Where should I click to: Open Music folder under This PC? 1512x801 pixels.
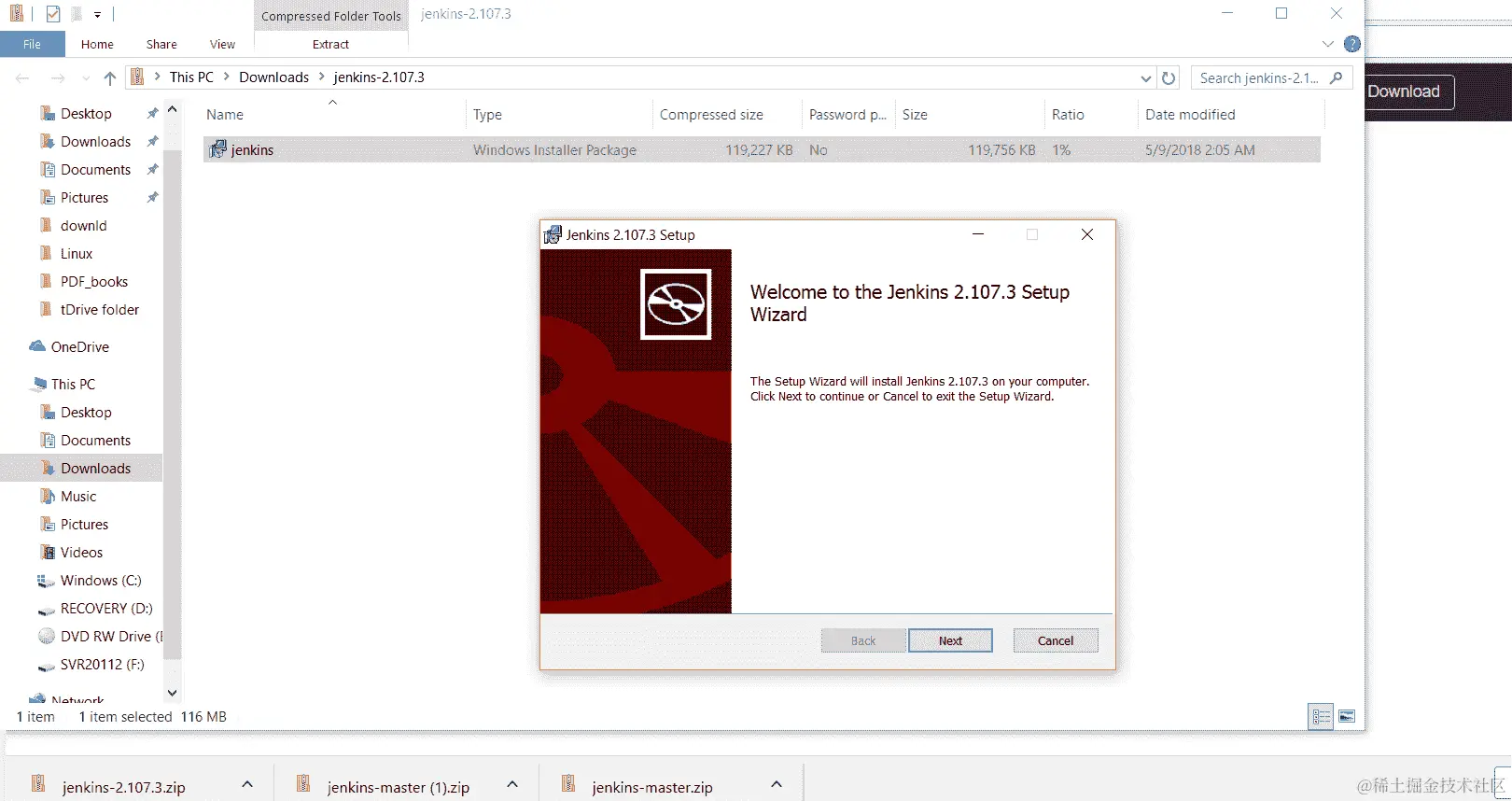[x=78, y=497]
